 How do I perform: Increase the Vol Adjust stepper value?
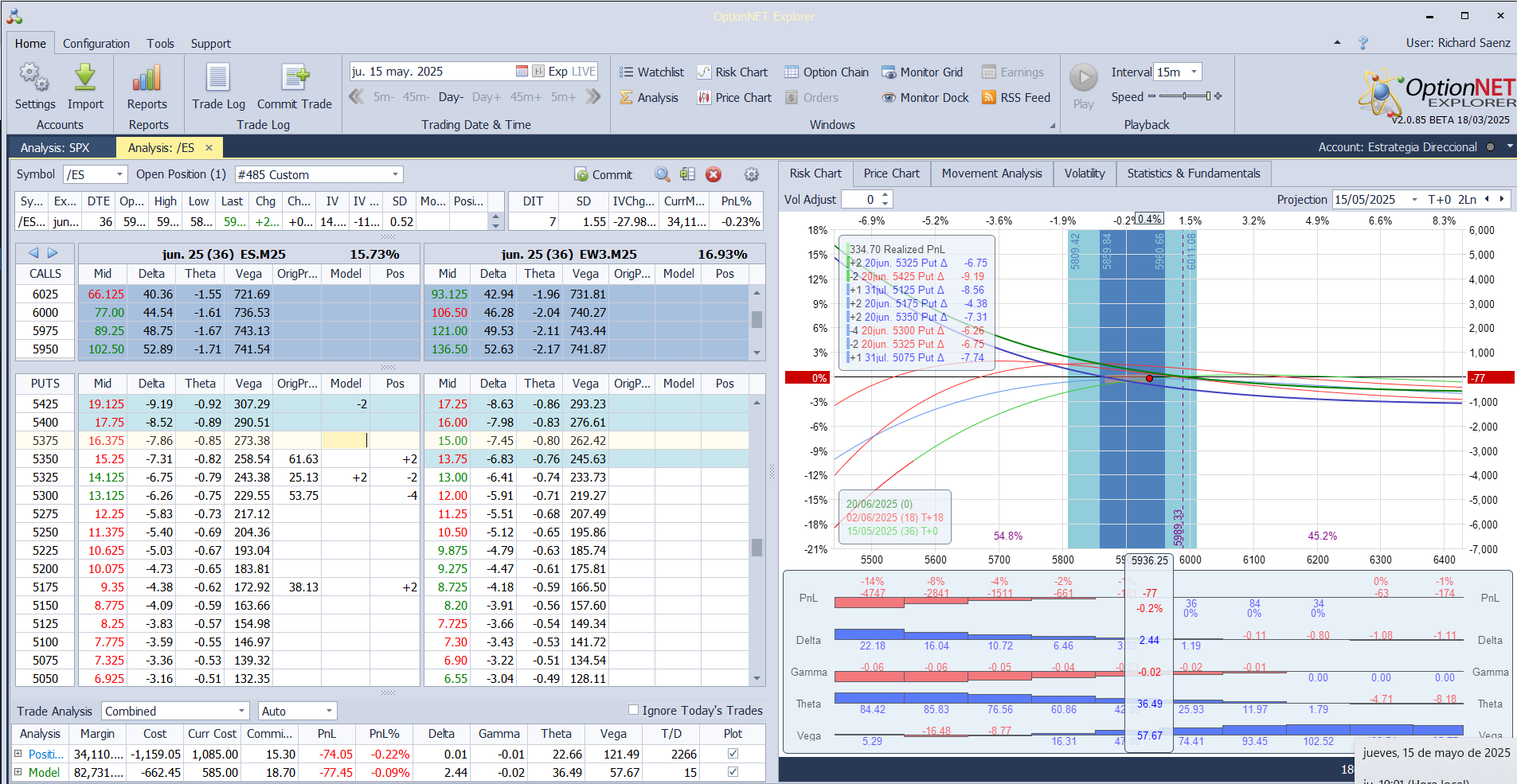(886, 196)
